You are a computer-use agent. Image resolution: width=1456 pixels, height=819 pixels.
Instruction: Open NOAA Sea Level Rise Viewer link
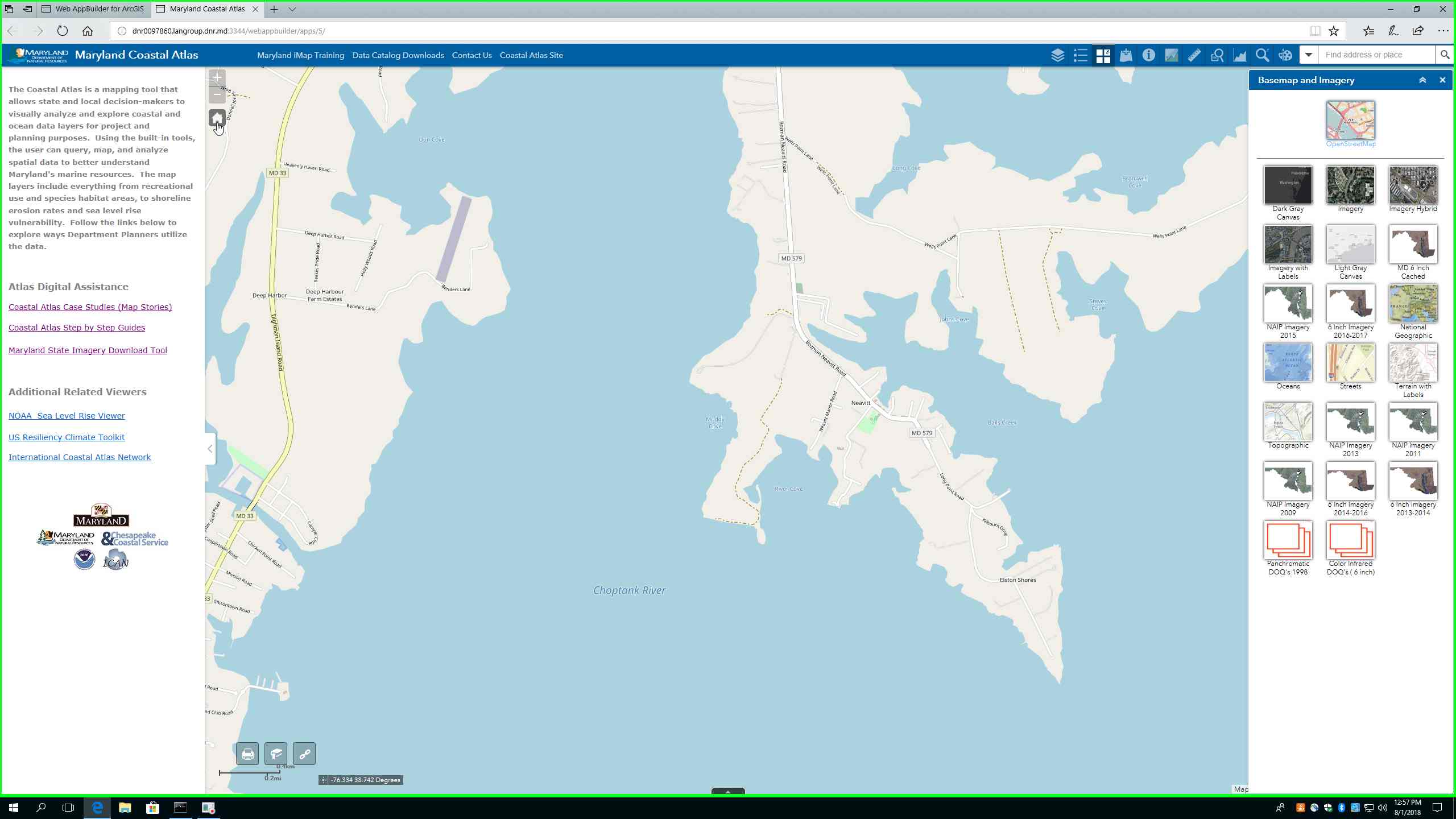[67, 416]
